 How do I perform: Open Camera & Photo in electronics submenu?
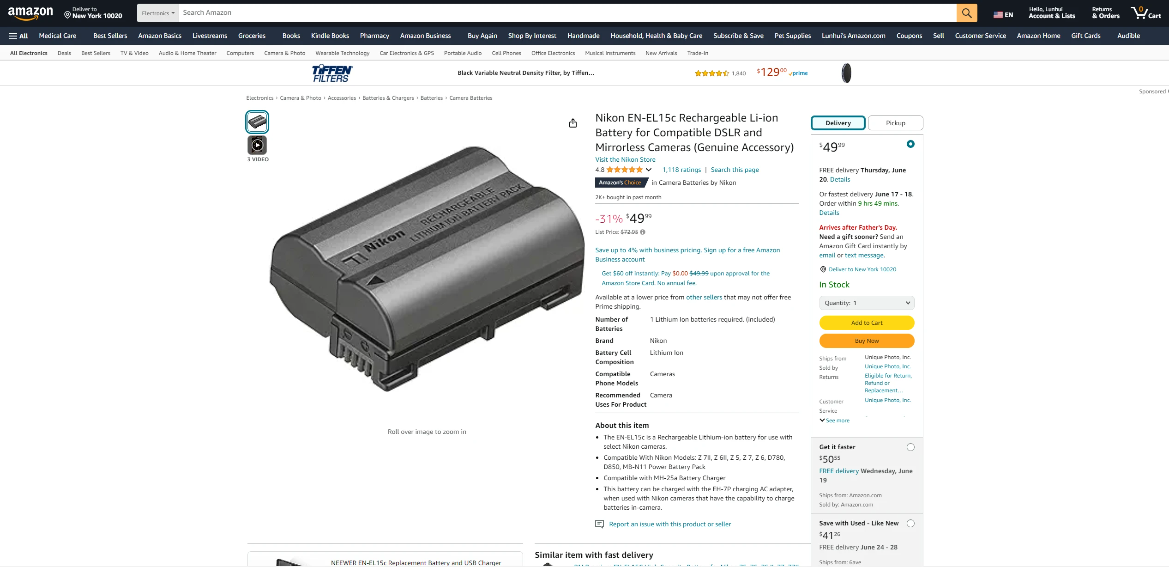click(x=285, y=53)
